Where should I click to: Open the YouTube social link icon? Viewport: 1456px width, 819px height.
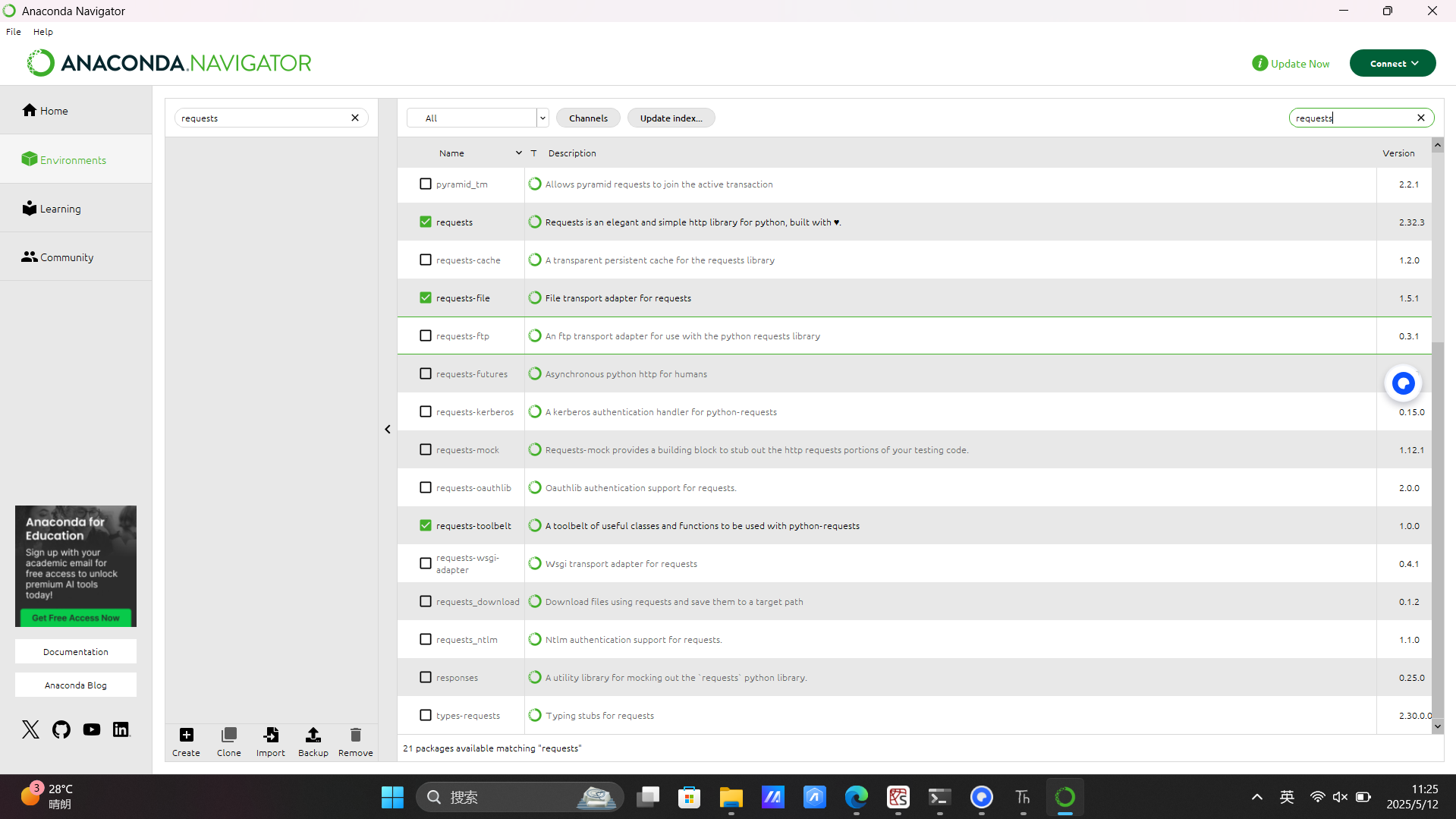[92, 729]
